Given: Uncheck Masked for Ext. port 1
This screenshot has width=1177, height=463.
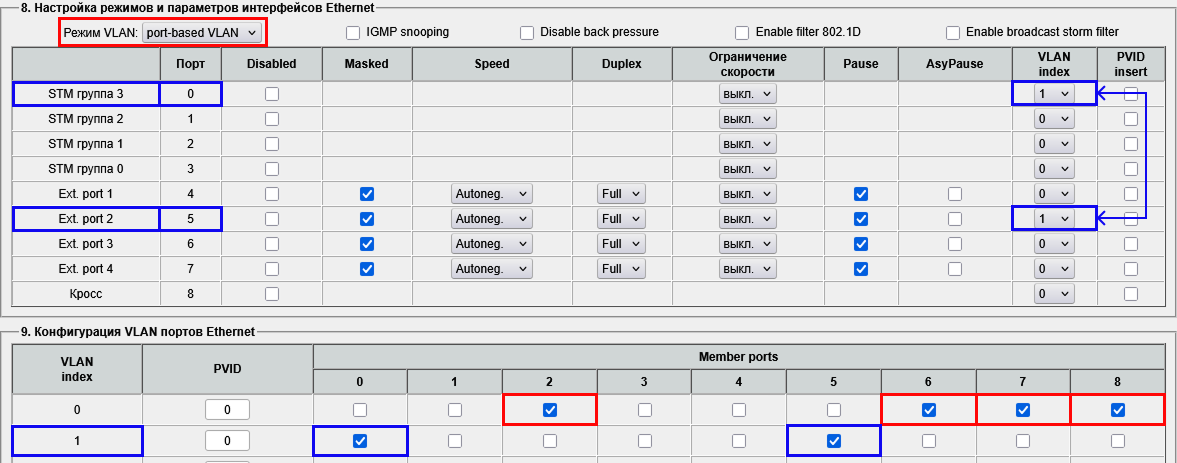Looking at the screenshot, I should pos(367,194).
